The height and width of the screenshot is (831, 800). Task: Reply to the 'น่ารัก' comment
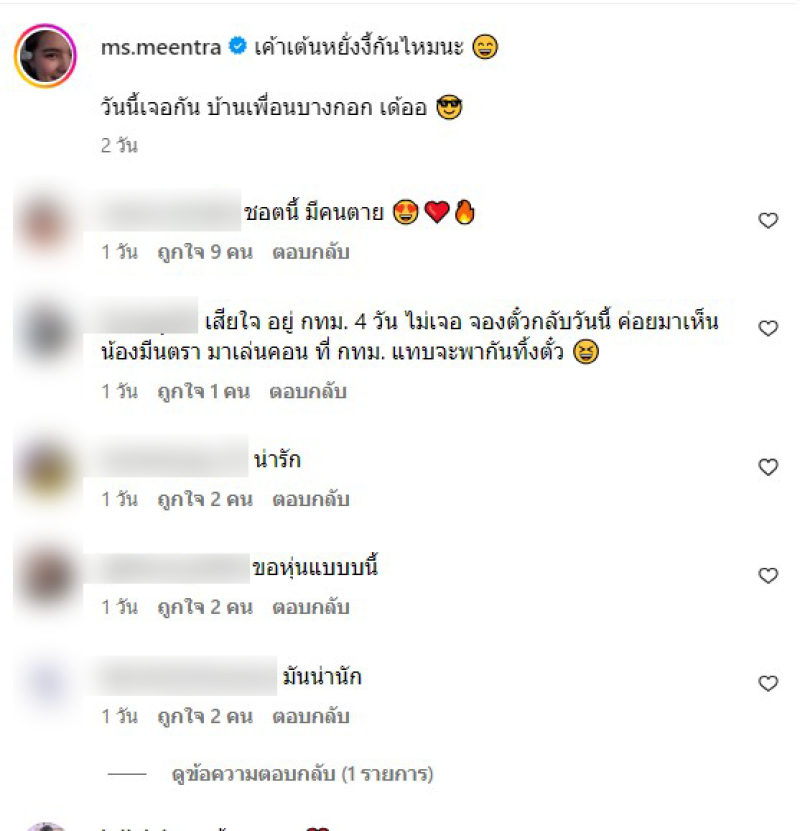coord(310,499)
